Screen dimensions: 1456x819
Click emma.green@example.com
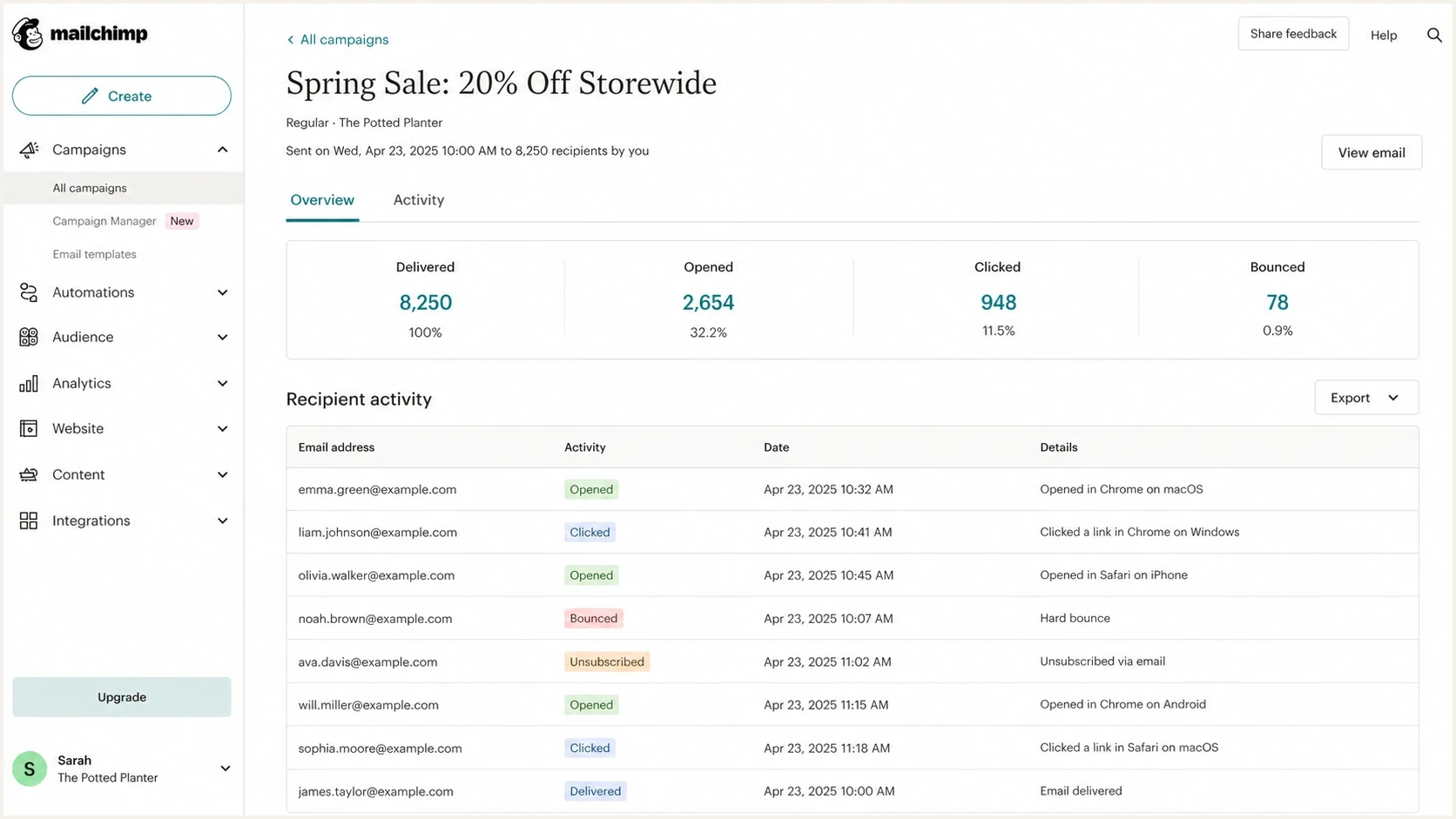377,490
